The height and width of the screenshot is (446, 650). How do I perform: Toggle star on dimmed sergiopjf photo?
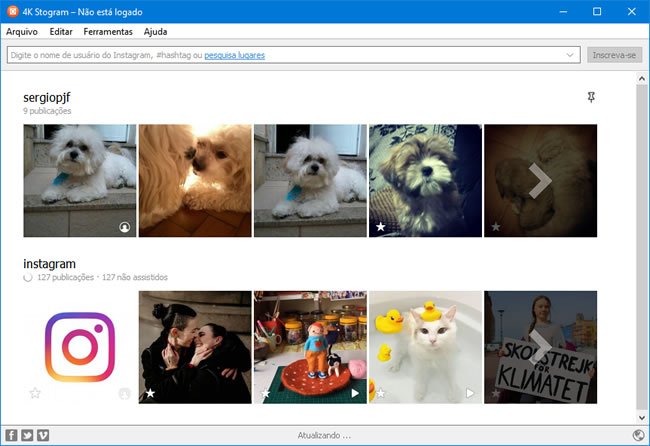[496, 227]
